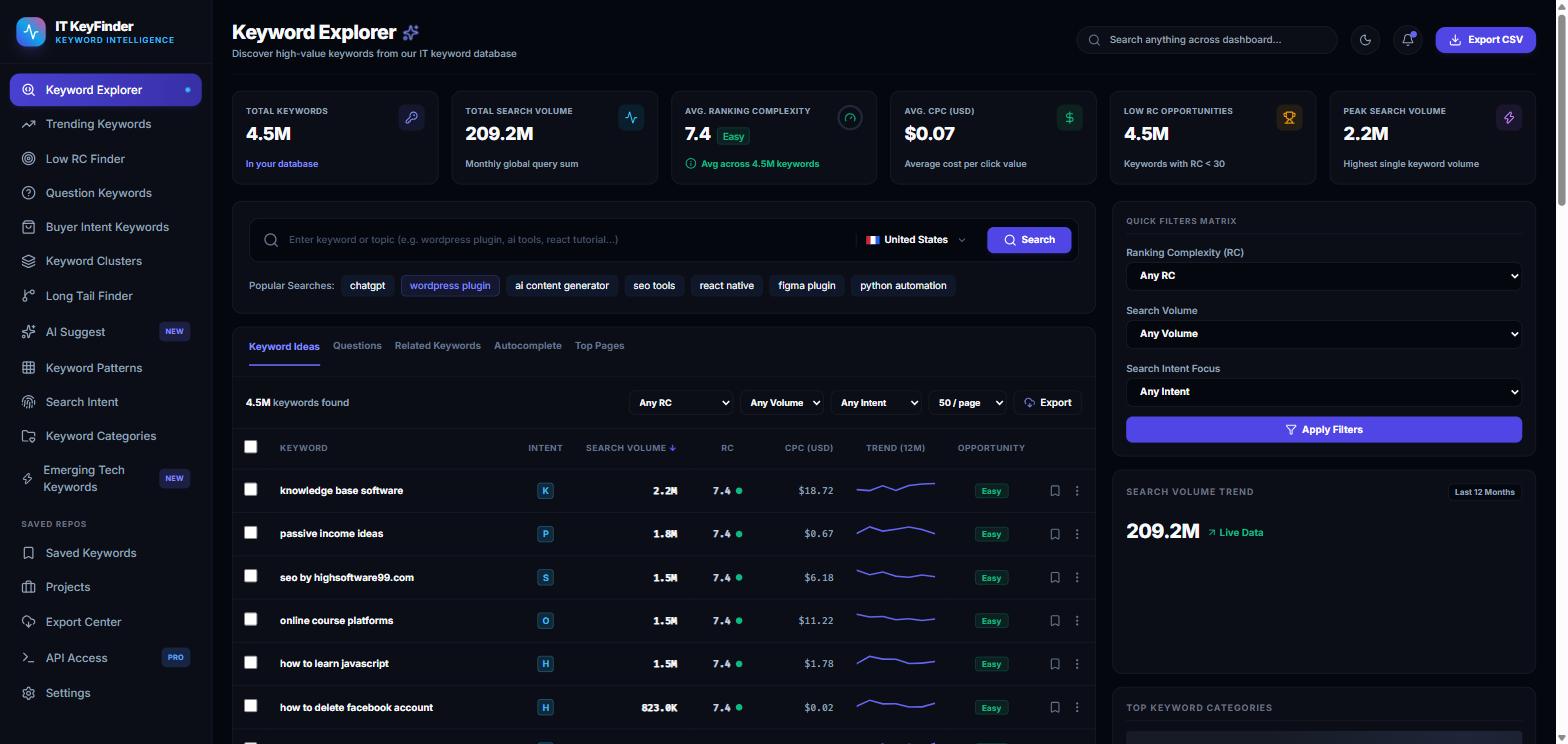Click the Export CSV button
Screen dimensions: 1568x744
click(x=1485, y=40)
